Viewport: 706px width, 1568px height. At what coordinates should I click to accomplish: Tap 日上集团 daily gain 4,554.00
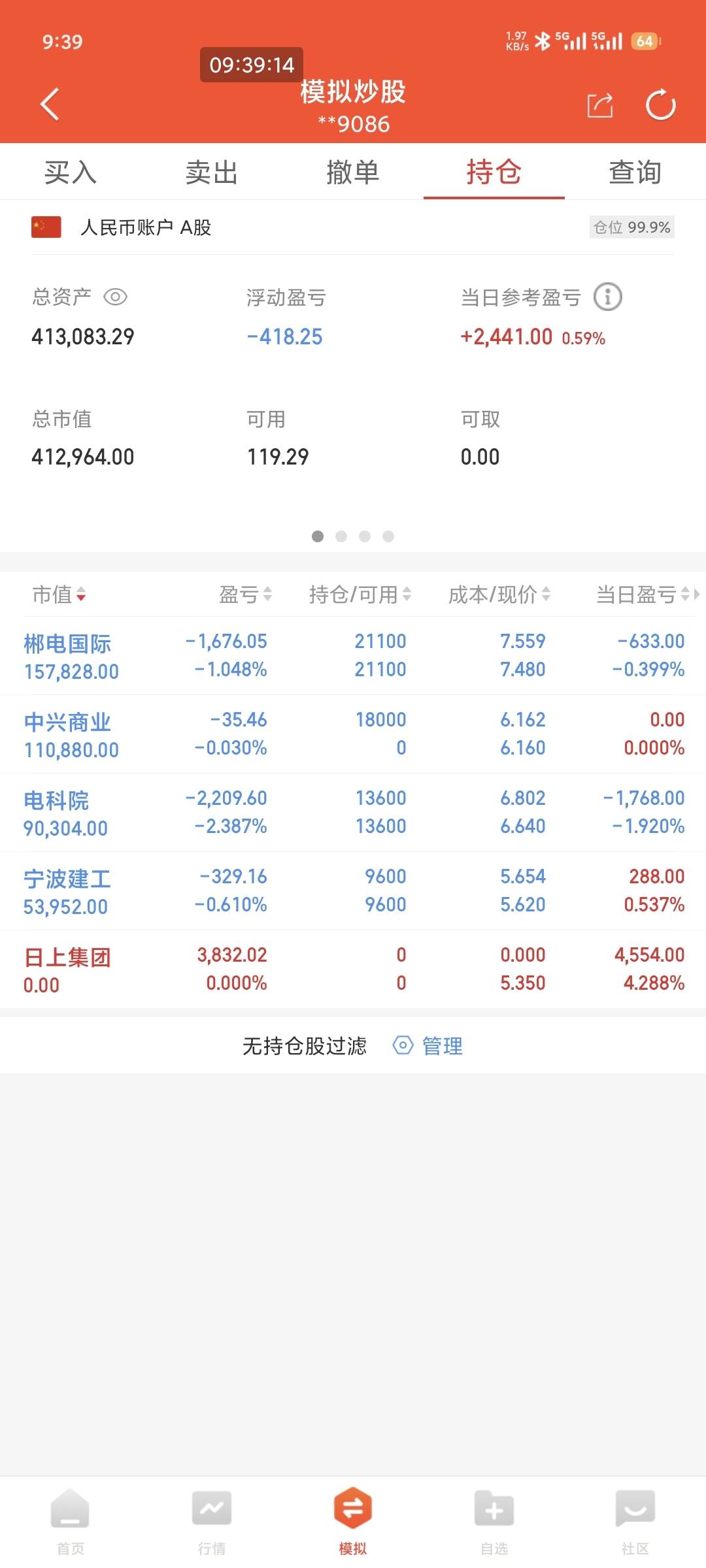(650, 955)
